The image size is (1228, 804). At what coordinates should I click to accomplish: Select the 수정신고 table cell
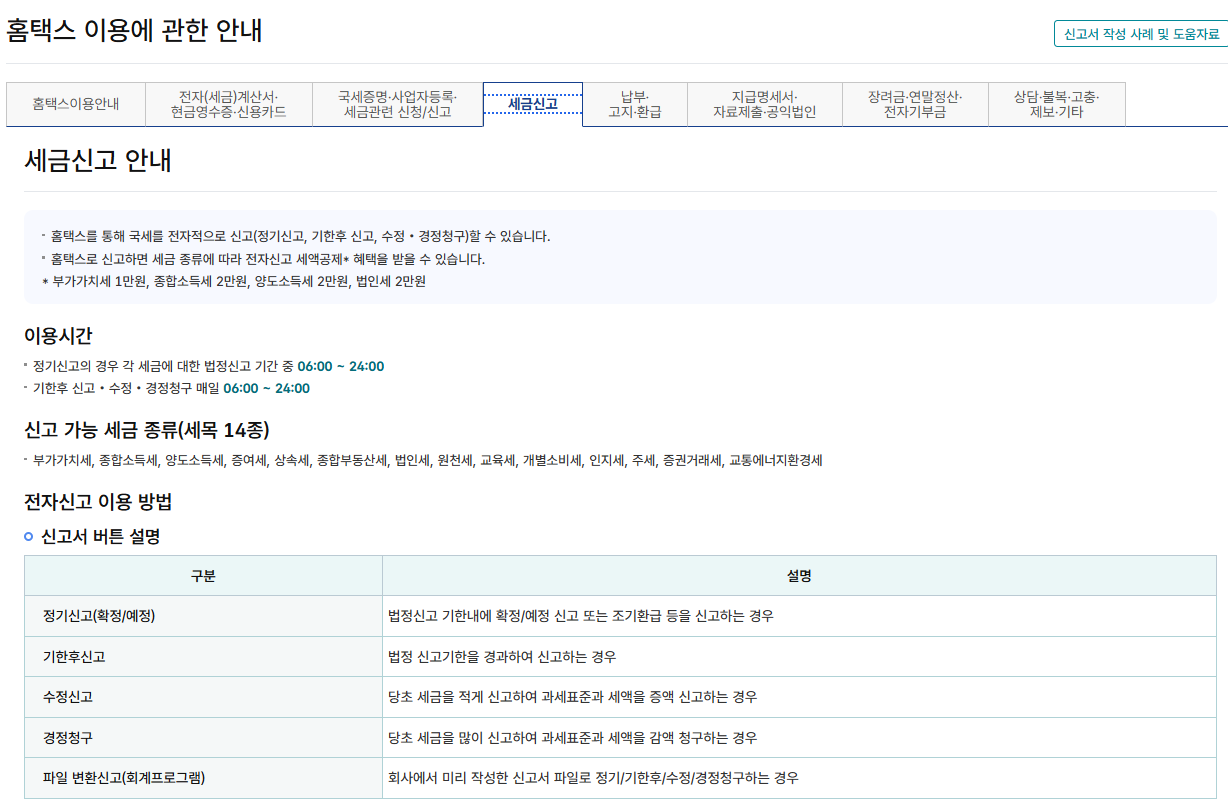coord(203,697)
